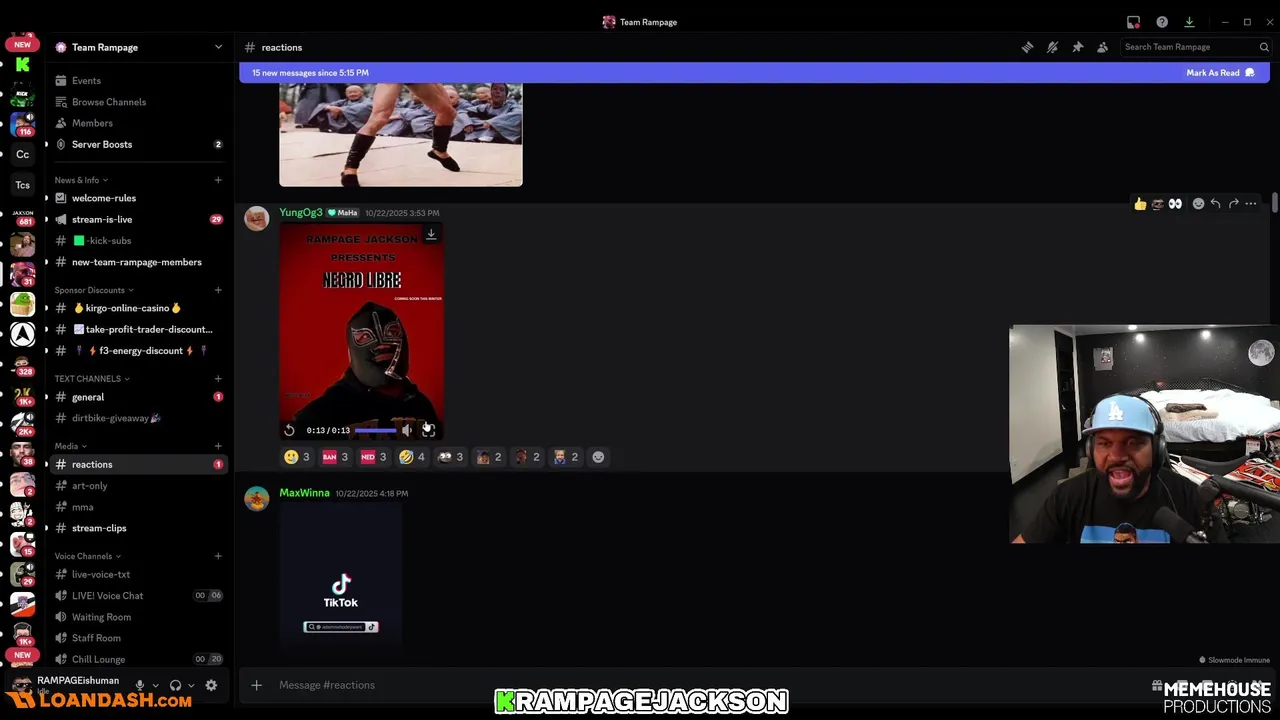This screenshot has height=720, width=1280.
Task: Replay the YungOg3 video
Action: tap(290, 430)
